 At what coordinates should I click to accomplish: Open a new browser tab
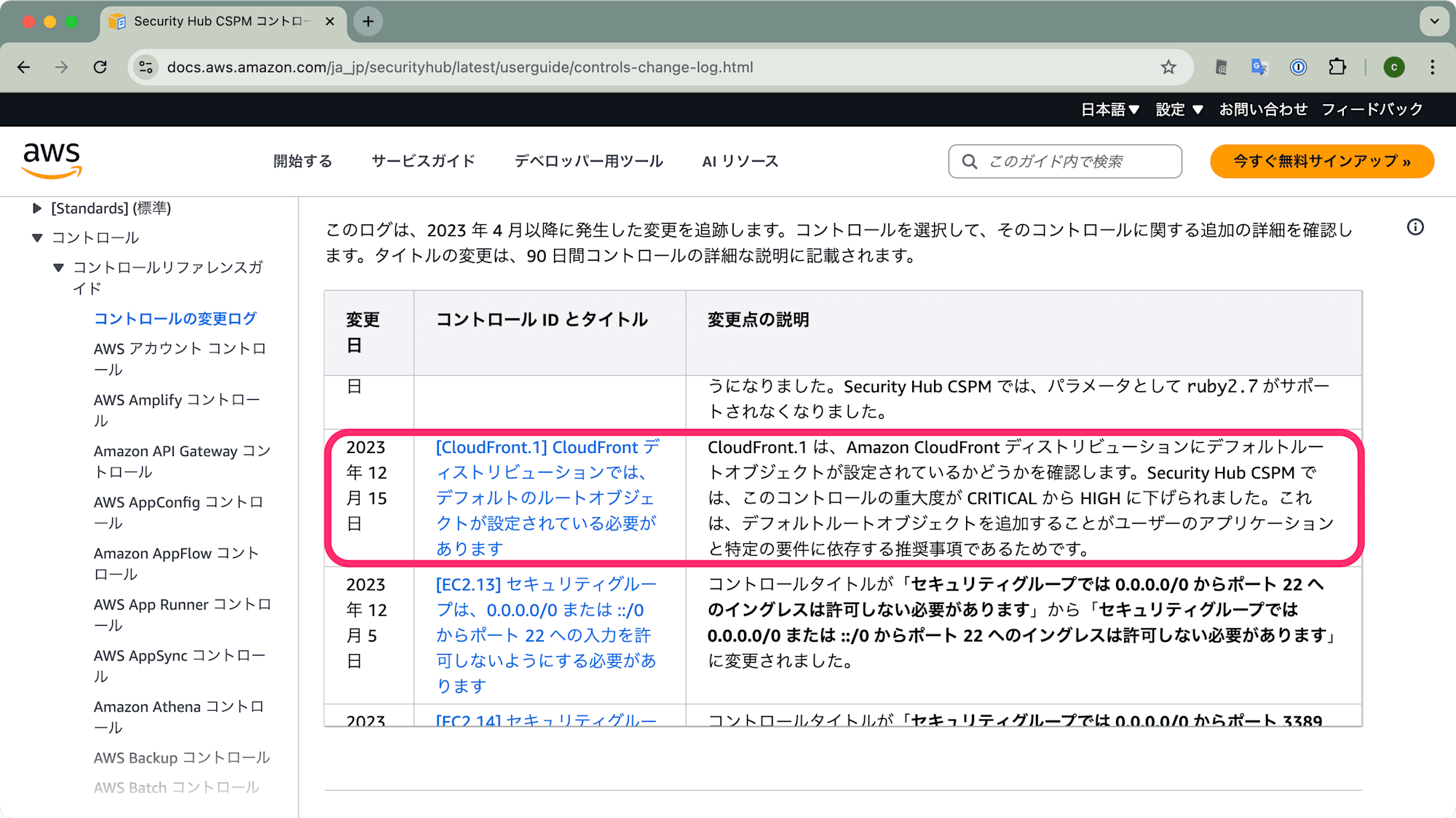coord(368,22)
